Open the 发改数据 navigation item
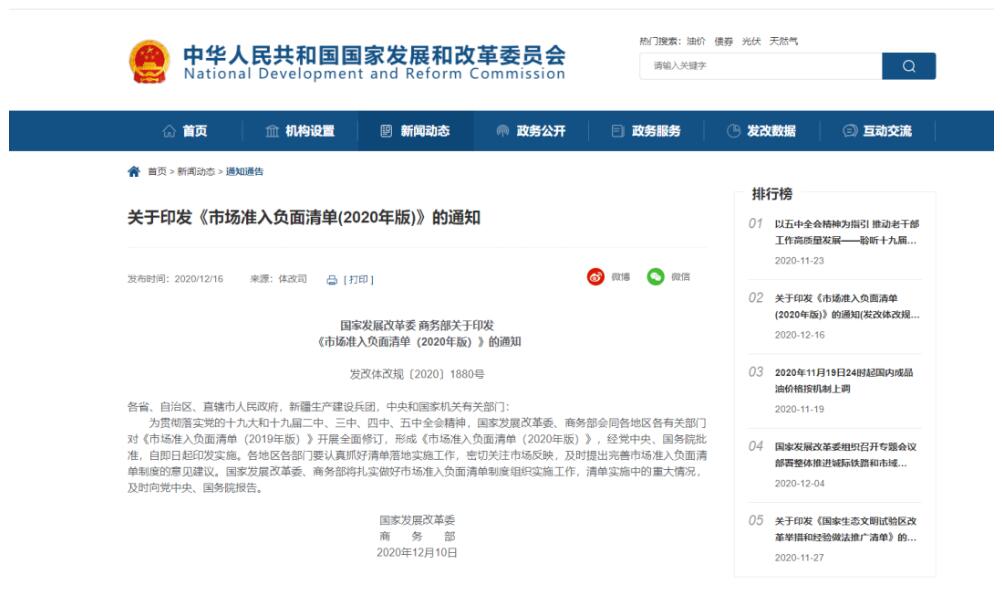1002x601 pixels. click(761, 131)
